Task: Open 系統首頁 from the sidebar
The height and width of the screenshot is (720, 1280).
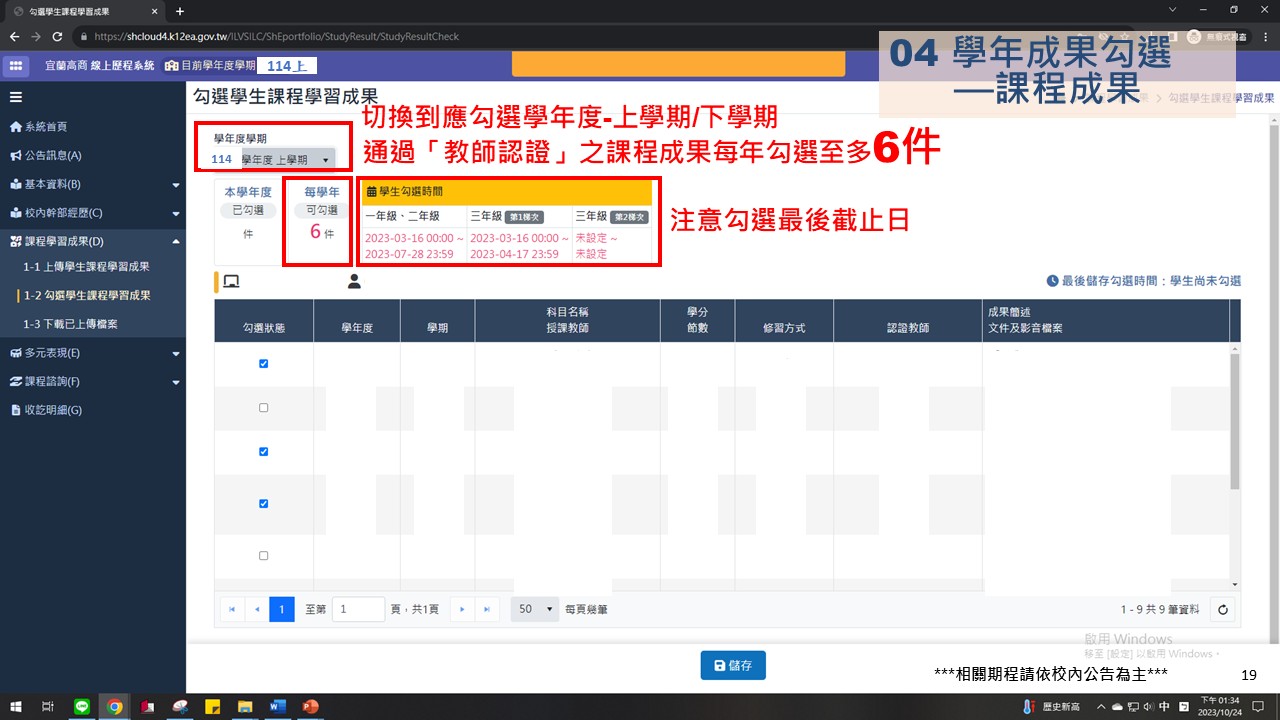Action: pyautogui.click(x=40, y=127)
